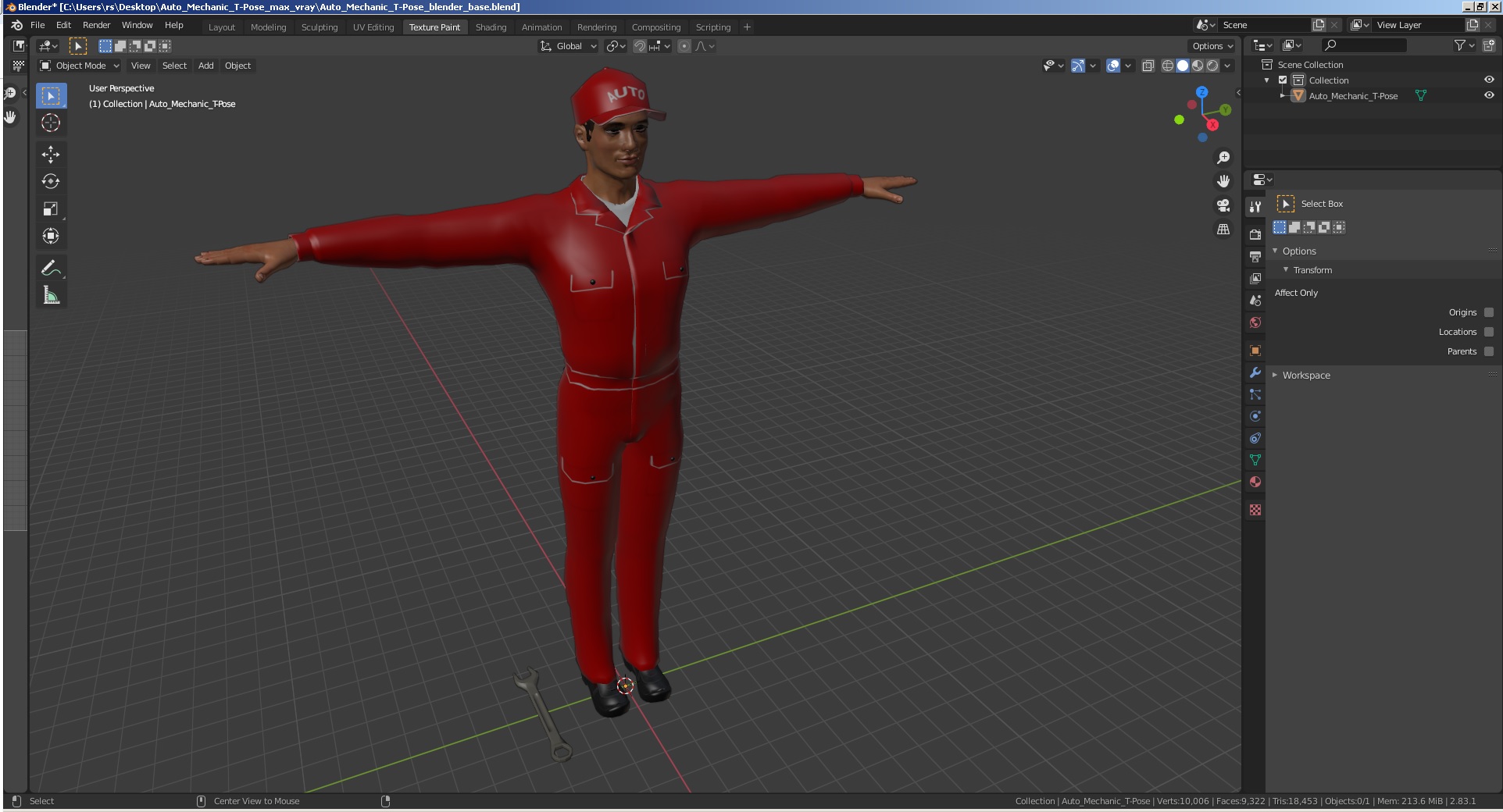Screen dimensions: 1503x812
Task: Expand the Workspace panel
Action: pos(1275,375)
